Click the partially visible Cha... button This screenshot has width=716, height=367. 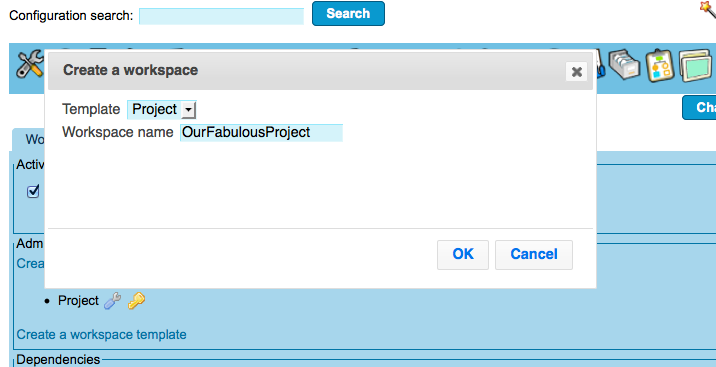tap(699, 108)
